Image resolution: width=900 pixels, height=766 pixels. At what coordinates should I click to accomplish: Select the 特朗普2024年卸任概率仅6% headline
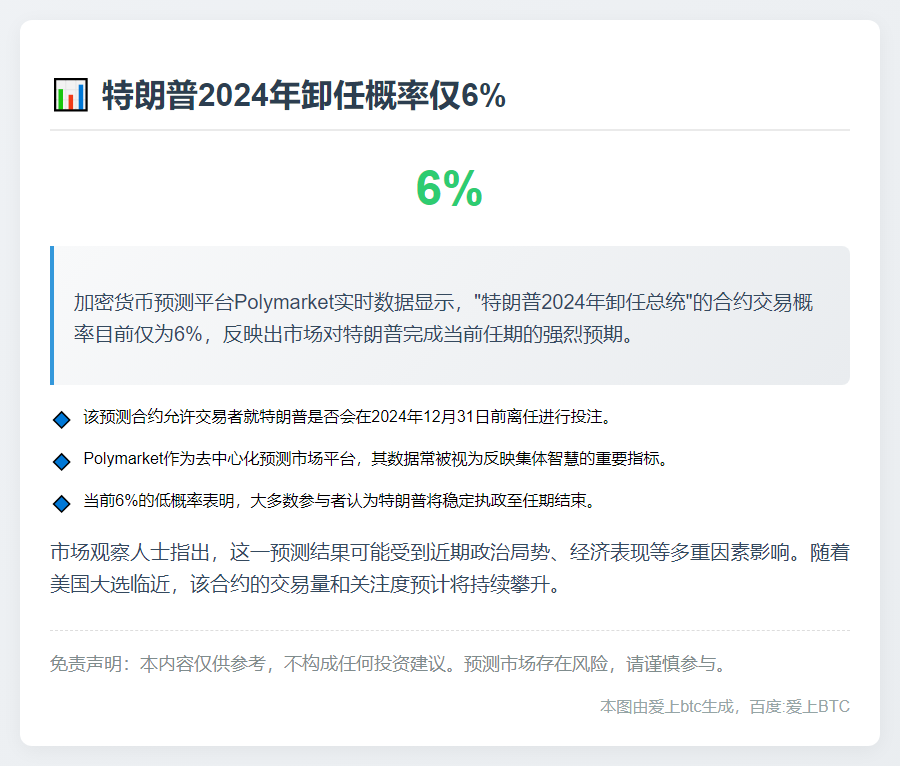[x=300, y=95]
